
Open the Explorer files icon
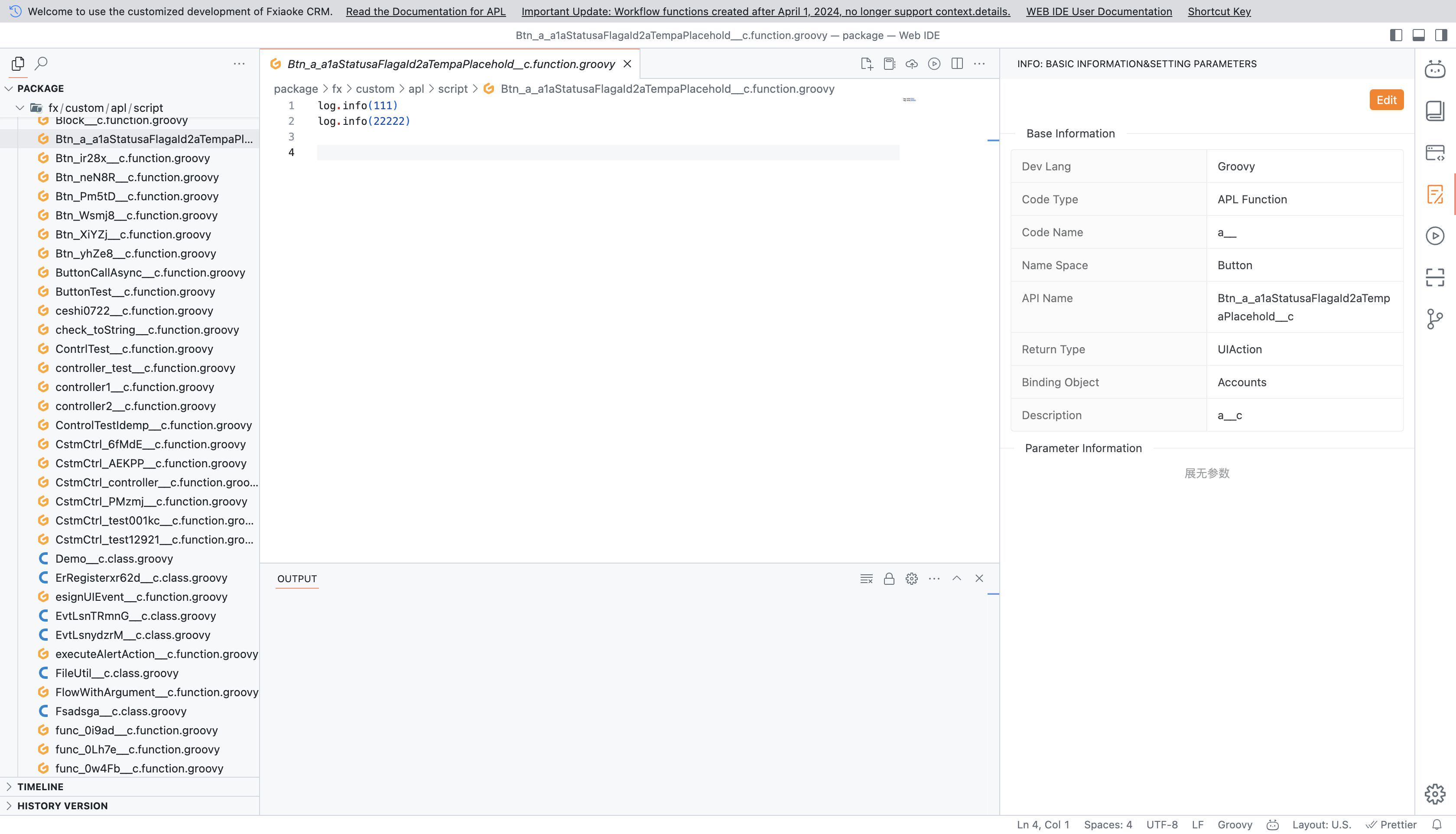(18, 63)
